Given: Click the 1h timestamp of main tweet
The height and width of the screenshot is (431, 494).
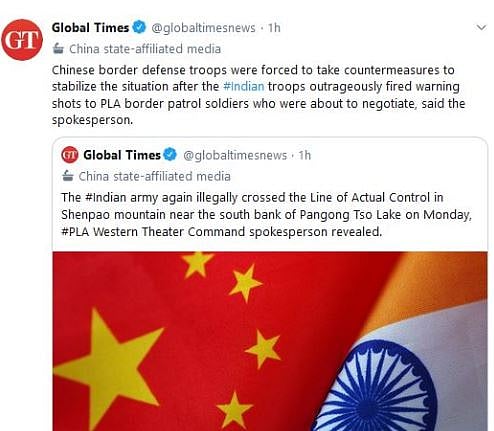Looking at the screenshot, I should pyautogui.click(x=274, y=28).
